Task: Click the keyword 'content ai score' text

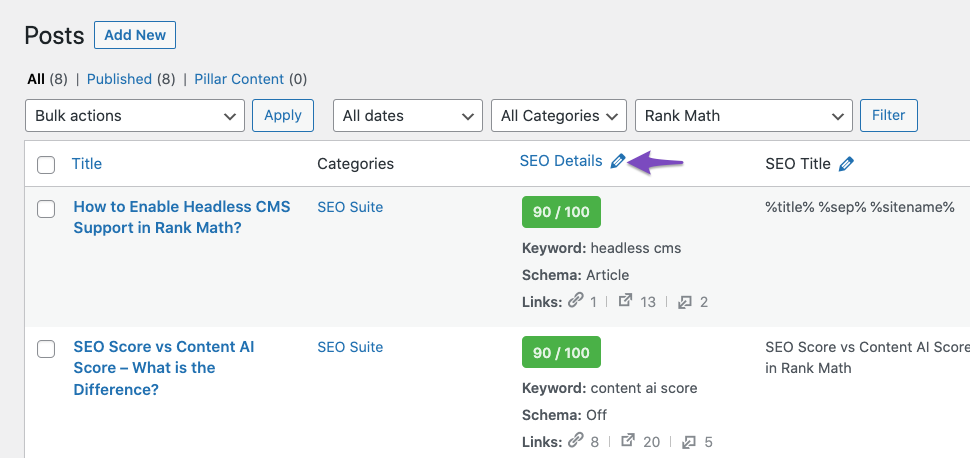Action: 644,389
